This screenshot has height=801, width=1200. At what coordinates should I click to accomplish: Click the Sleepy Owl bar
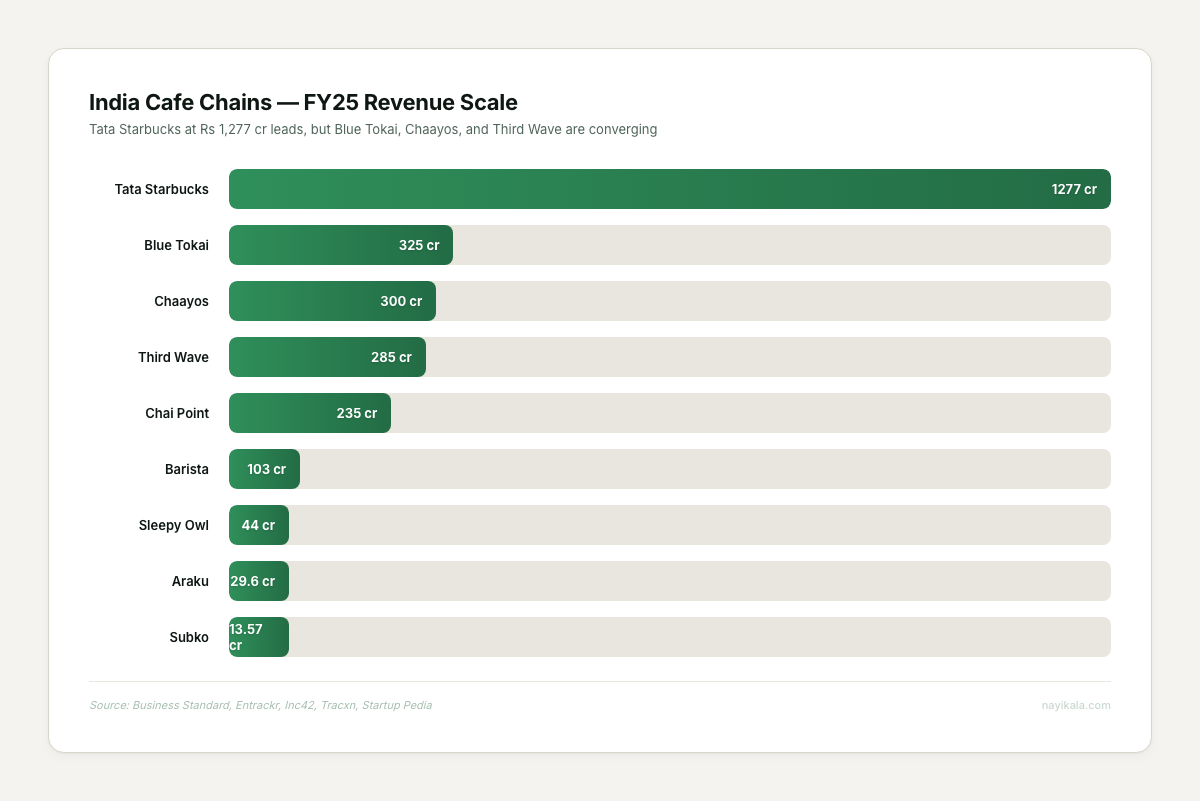(258, 525)
